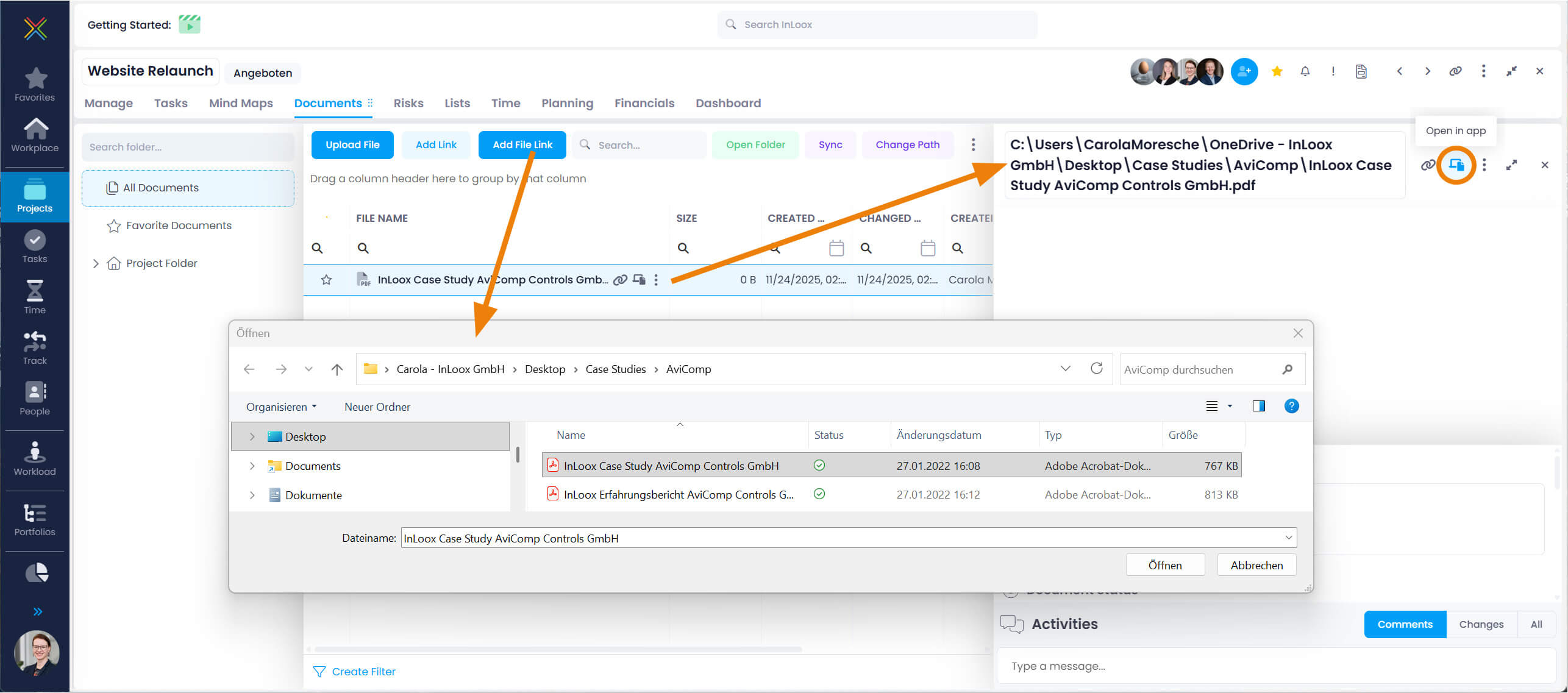Collapse project view with shrink arrows
1568x693 pixels.
coord(1511,71)
